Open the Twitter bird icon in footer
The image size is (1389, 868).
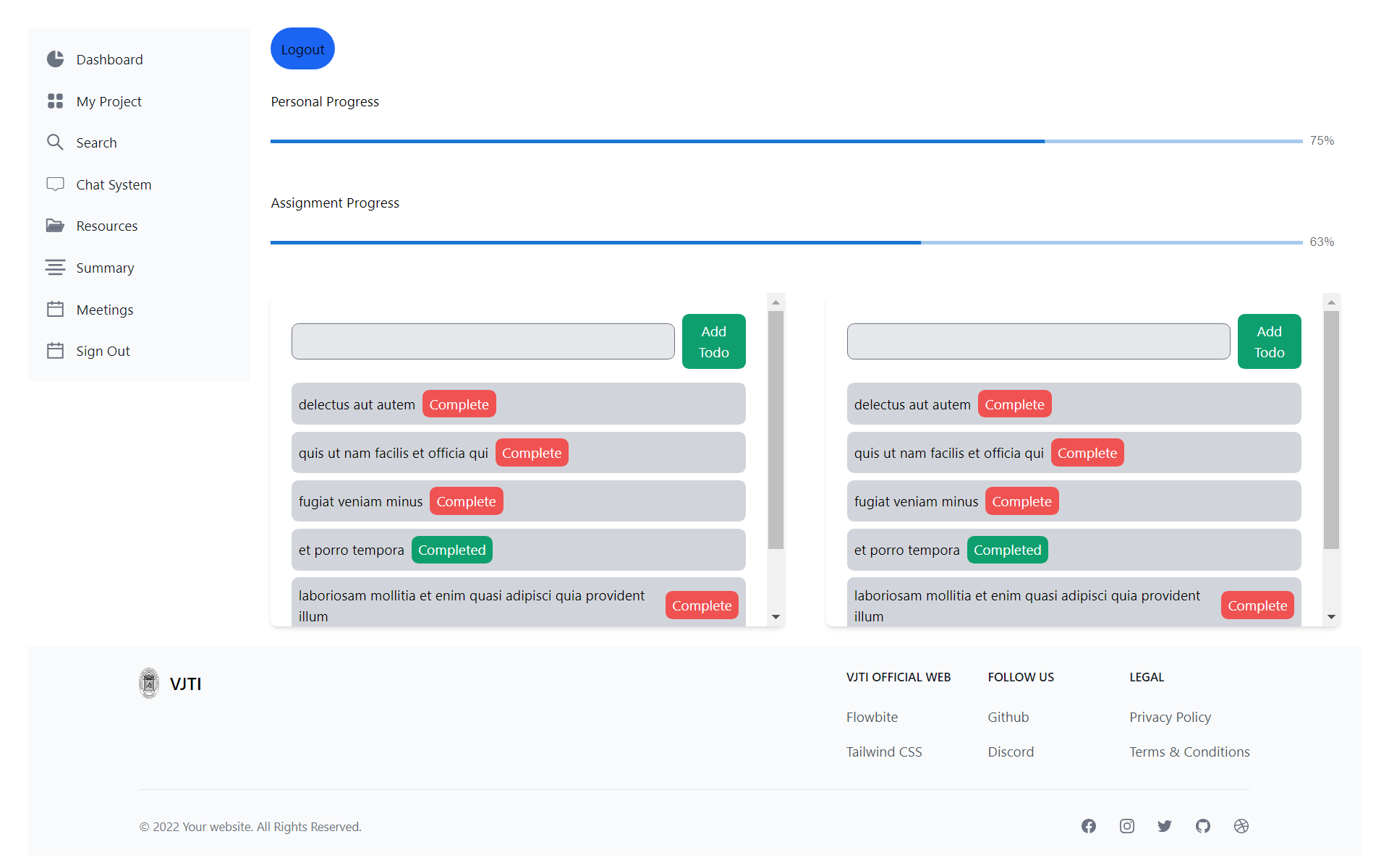(1165, 826)
